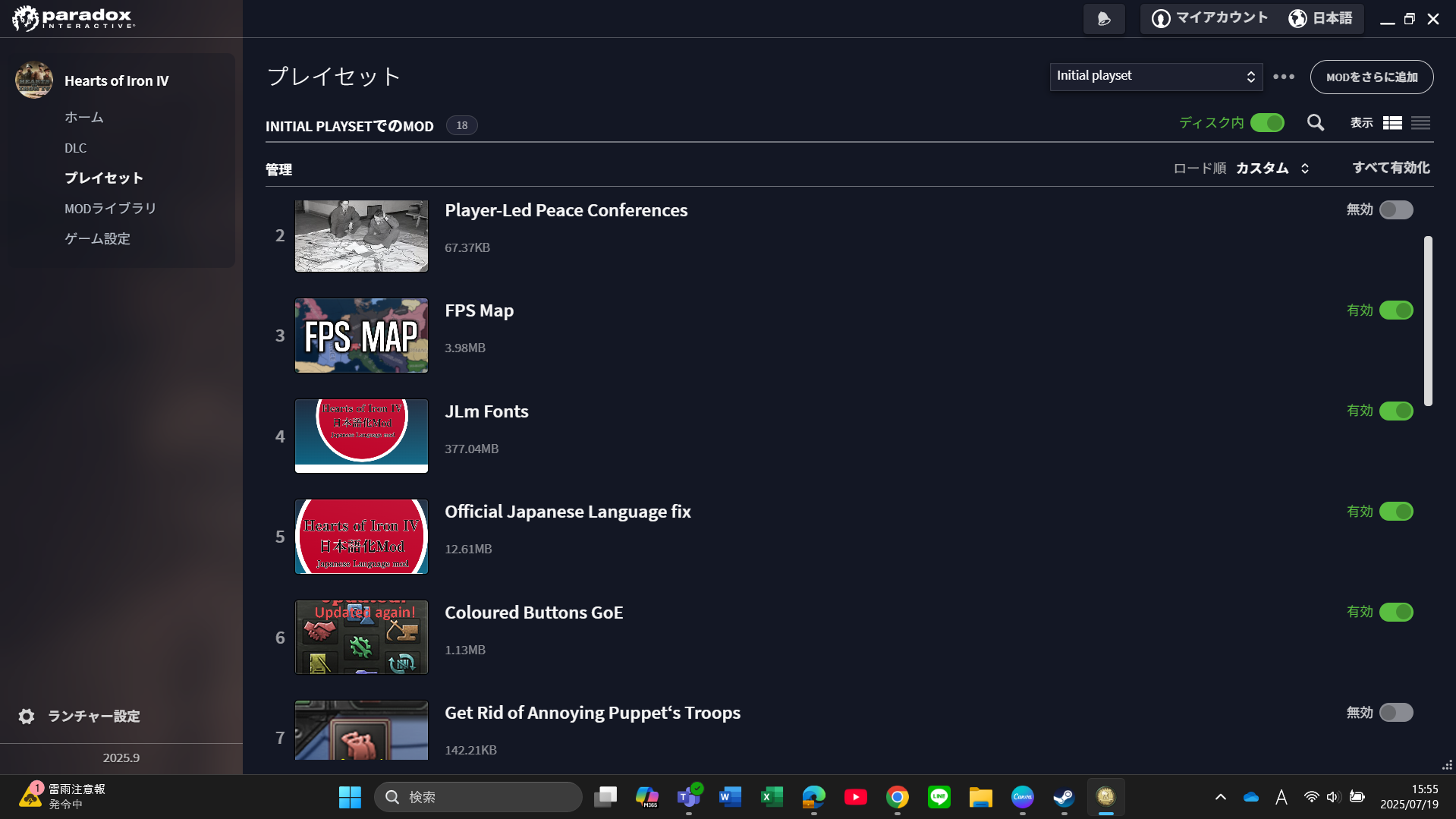1456x819 pixels.
Task: Disable the JLm Fonts mod
Action: (x=1396, y=411)
